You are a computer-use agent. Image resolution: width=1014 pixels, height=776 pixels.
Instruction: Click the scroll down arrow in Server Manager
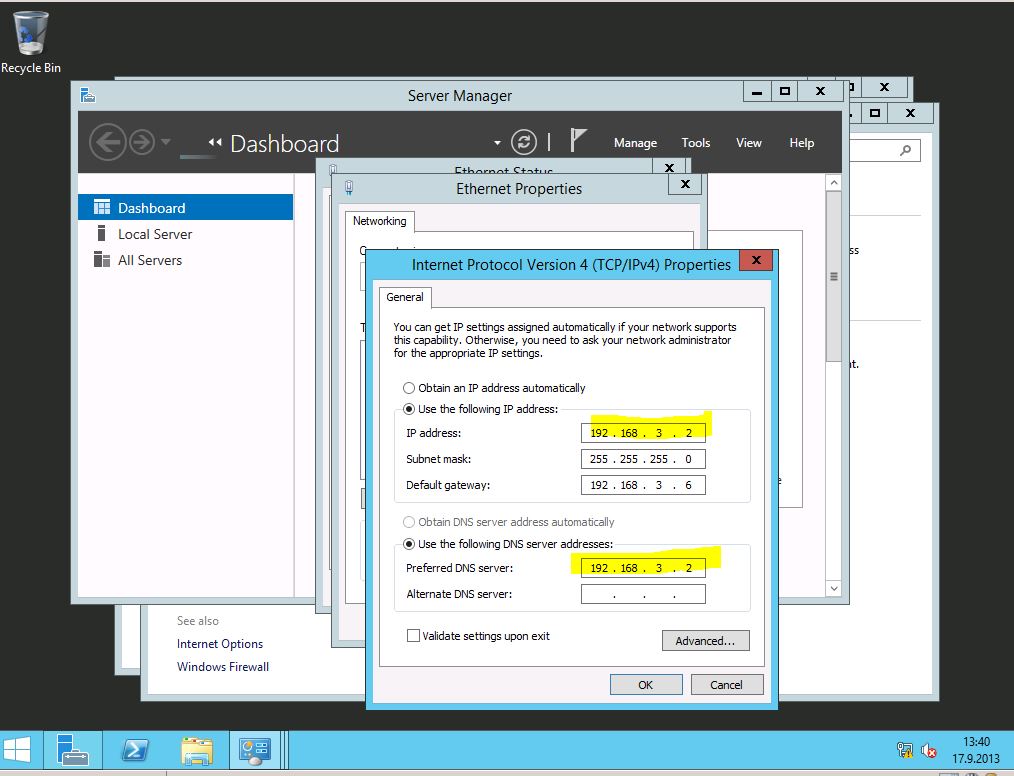834,588
